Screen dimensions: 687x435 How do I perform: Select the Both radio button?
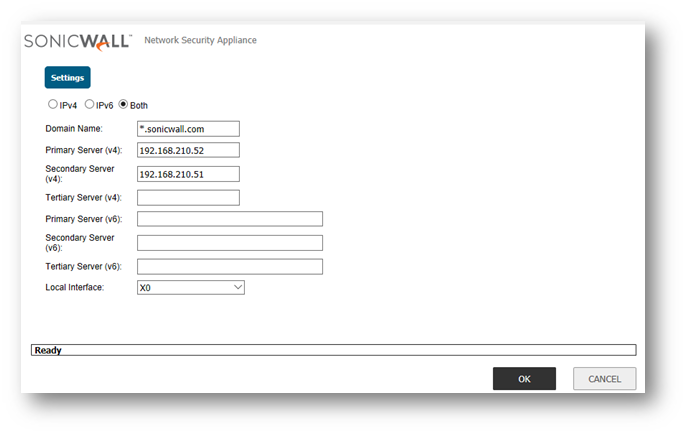pyautogui.click(x=124, y=104)
